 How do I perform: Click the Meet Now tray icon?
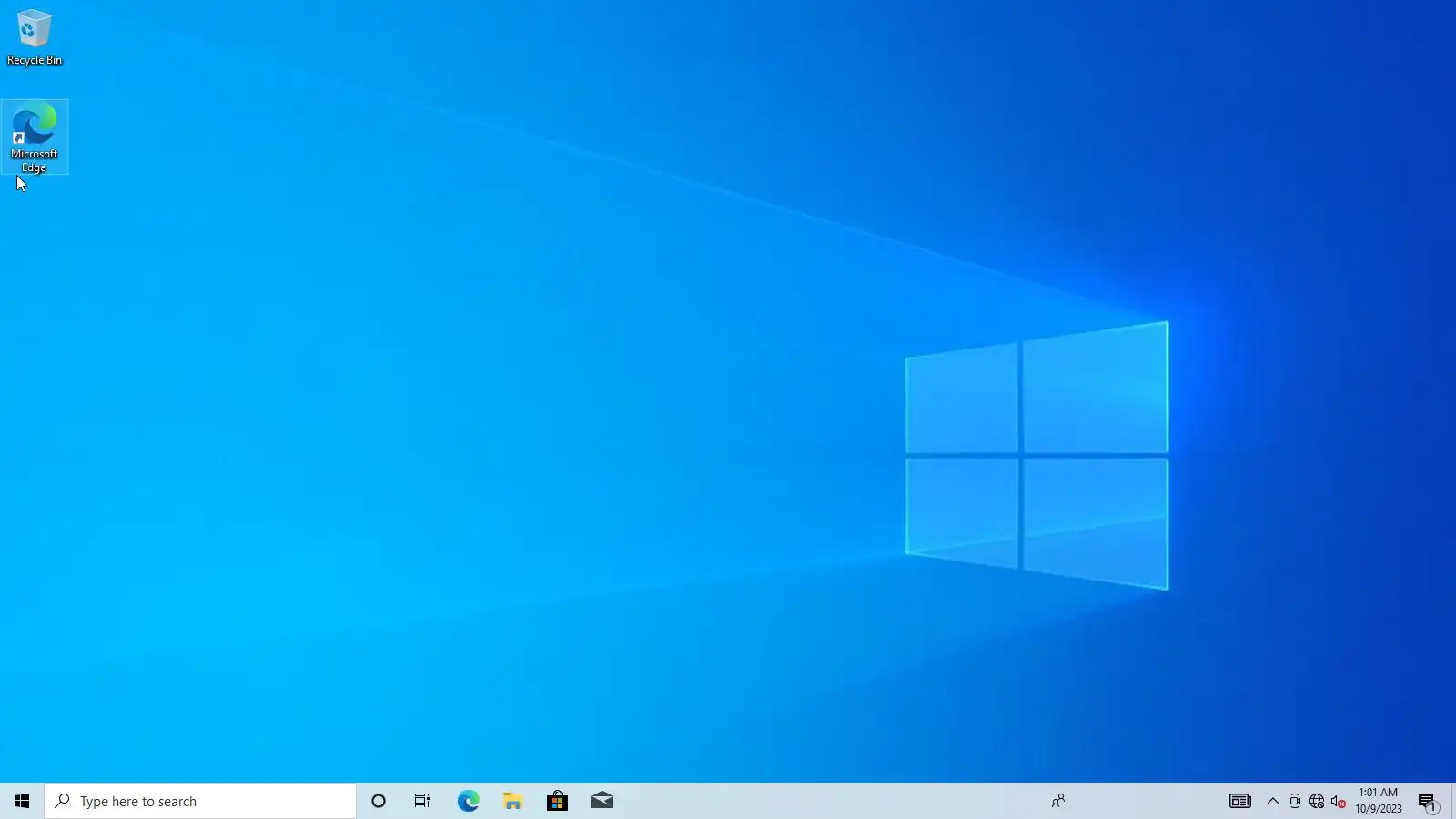click(x=1294, y=801)
